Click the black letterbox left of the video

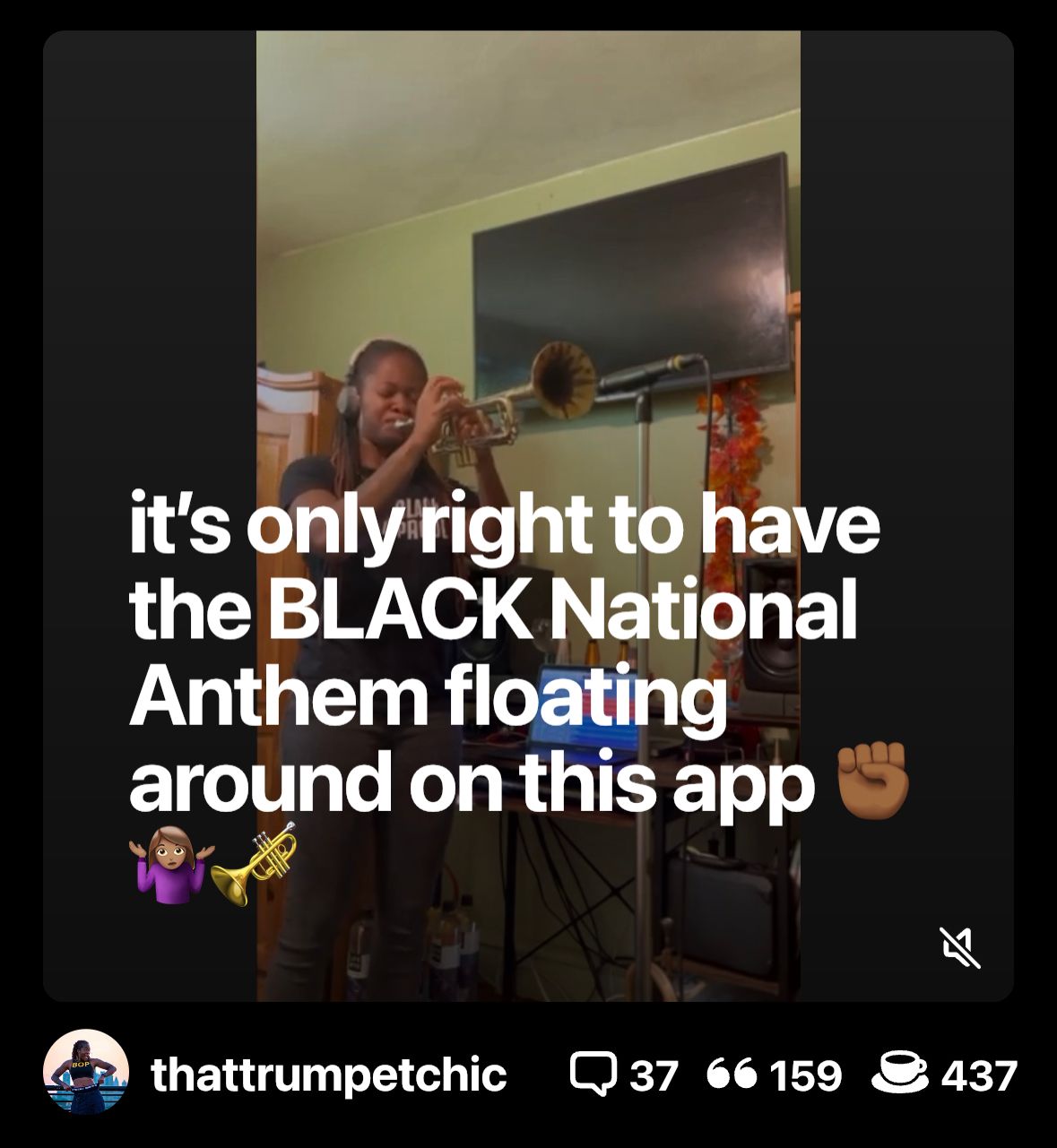point(150,515)
